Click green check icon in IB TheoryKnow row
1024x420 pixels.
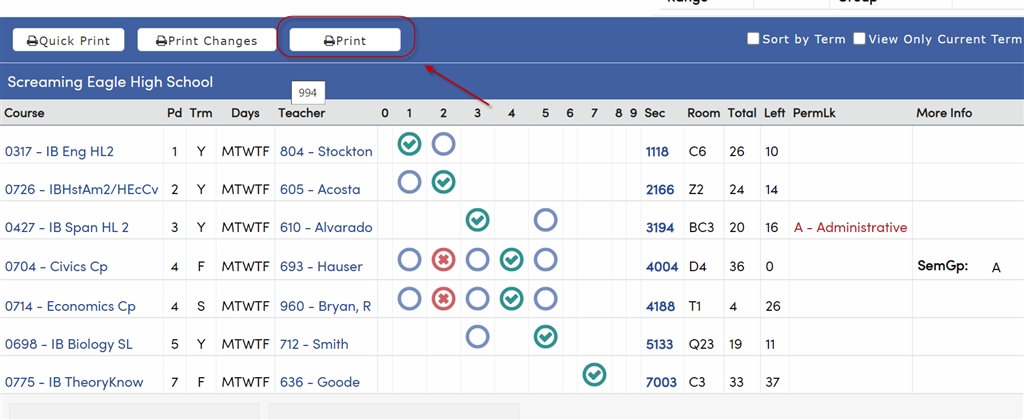pos(594,374)
